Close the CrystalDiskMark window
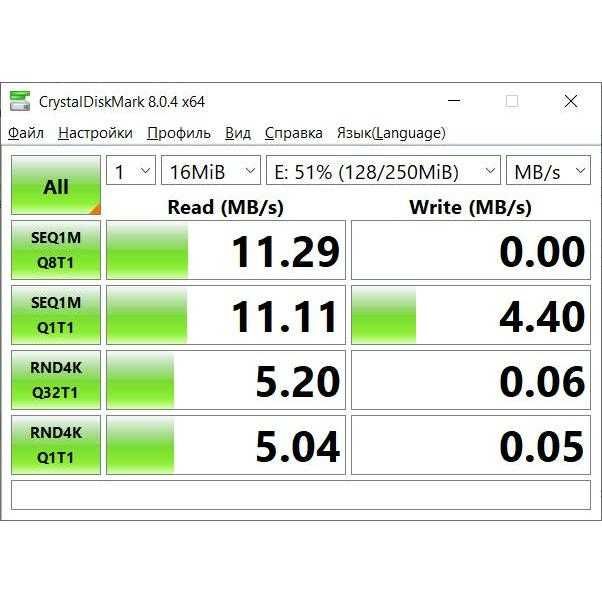This screenshot has height=602, width=602. [x=571, y=101]
